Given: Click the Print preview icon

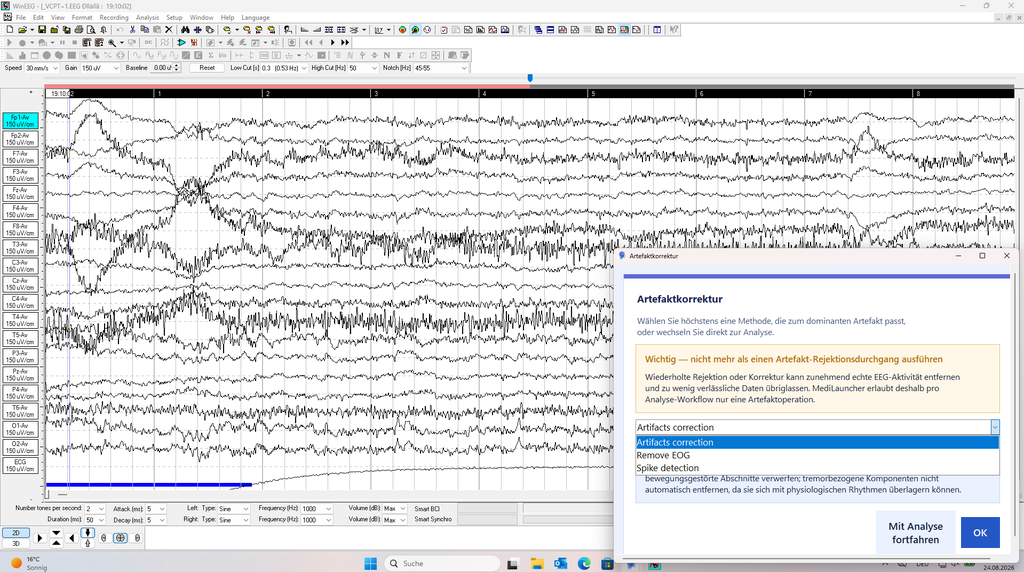Looking at the screenshot, I should coord(91,29).
